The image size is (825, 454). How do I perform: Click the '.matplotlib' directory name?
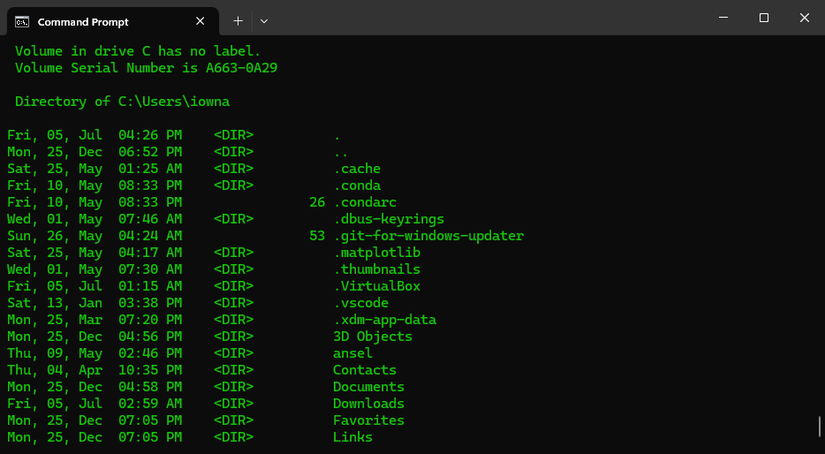[377, 253]
